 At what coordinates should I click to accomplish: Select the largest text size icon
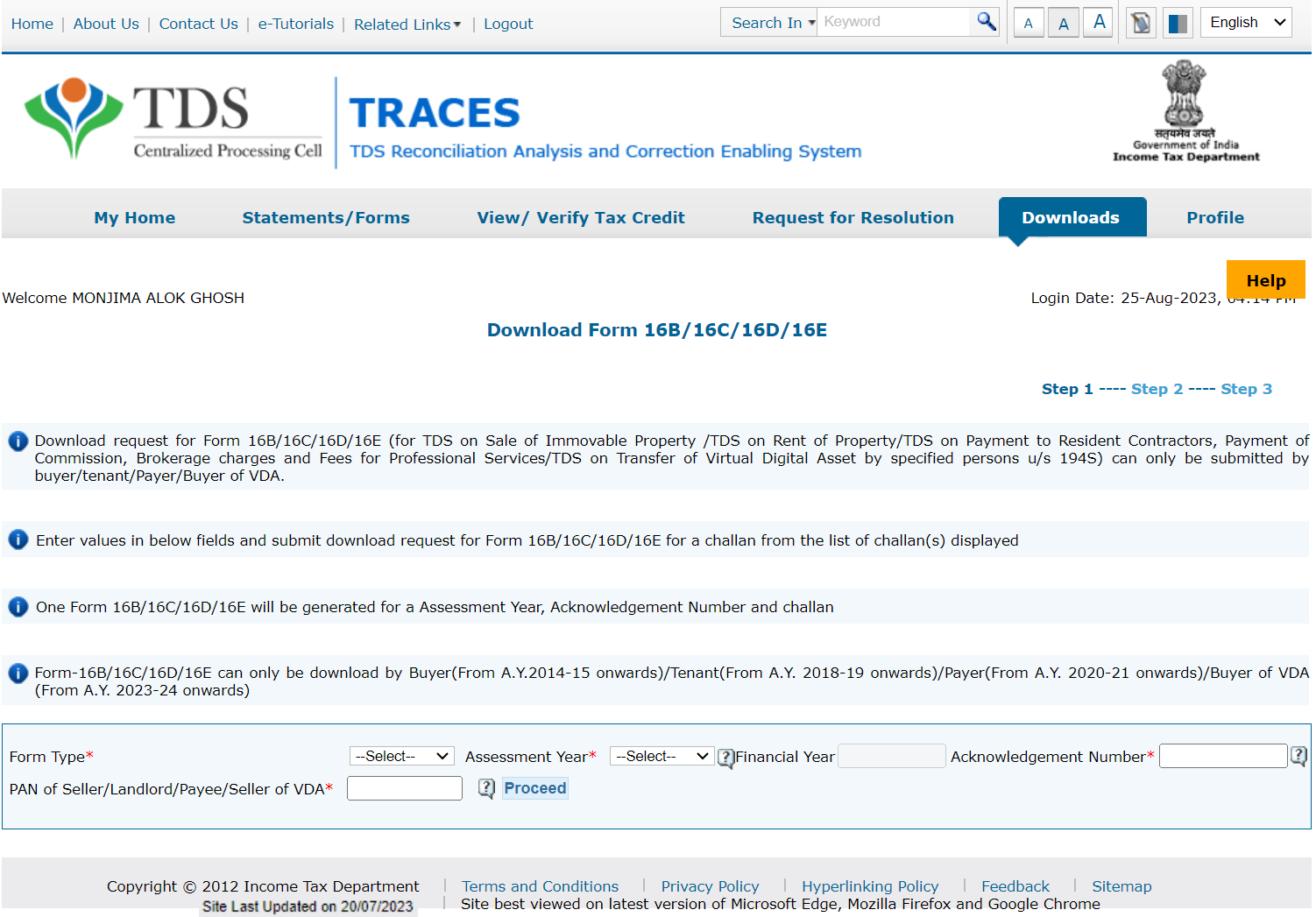point(1098,21)
